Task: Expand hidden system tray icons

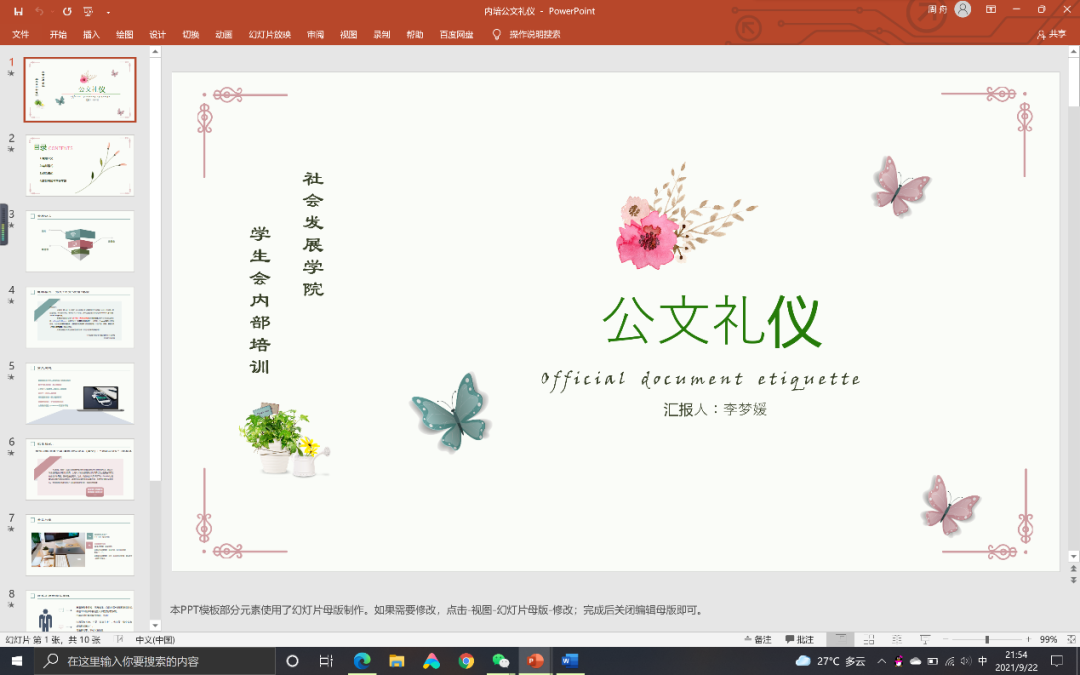Action: point(881,661)
